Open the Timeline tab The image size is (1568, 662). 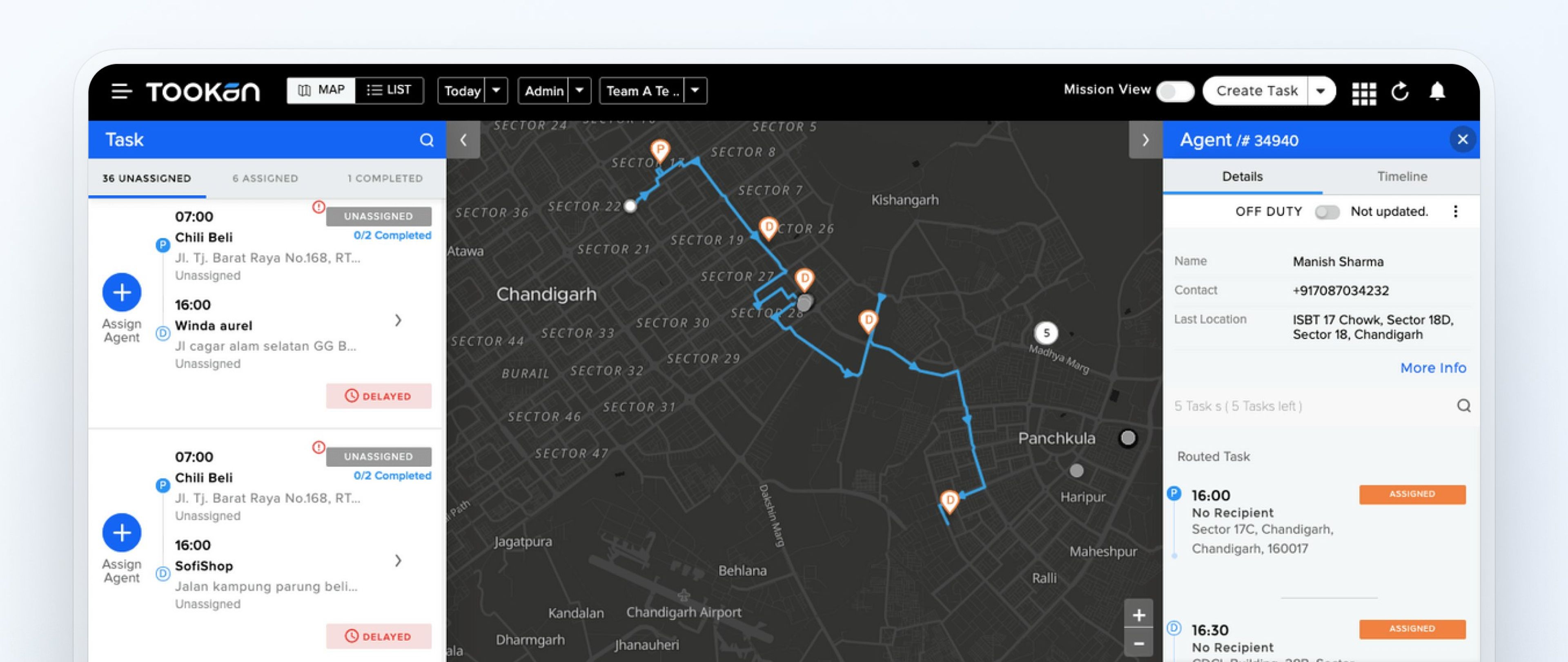coord(1402,177)
